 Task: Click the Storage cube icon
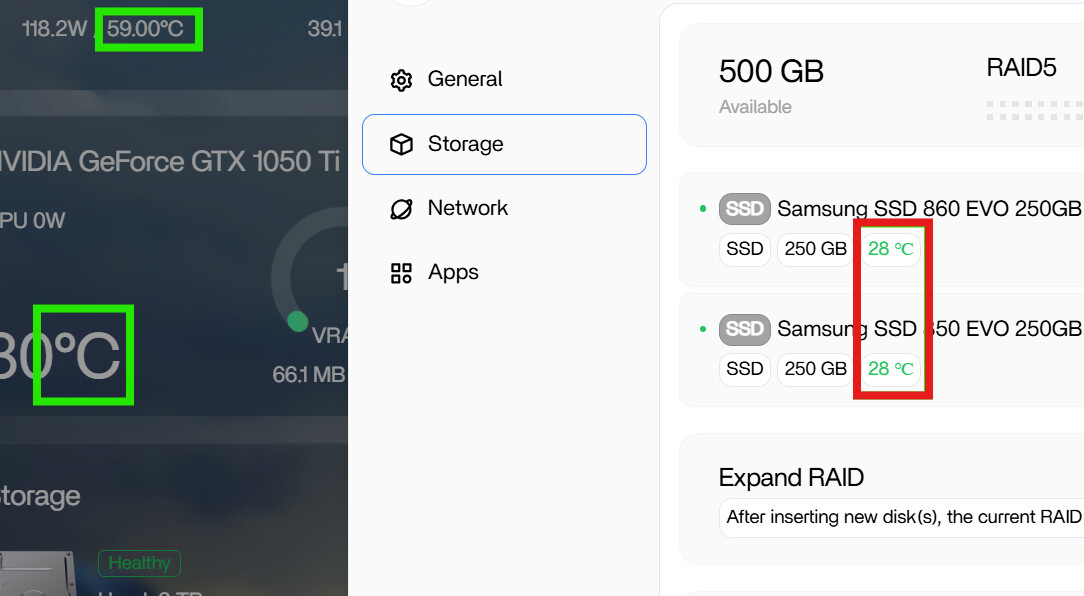tap(401, 145)
